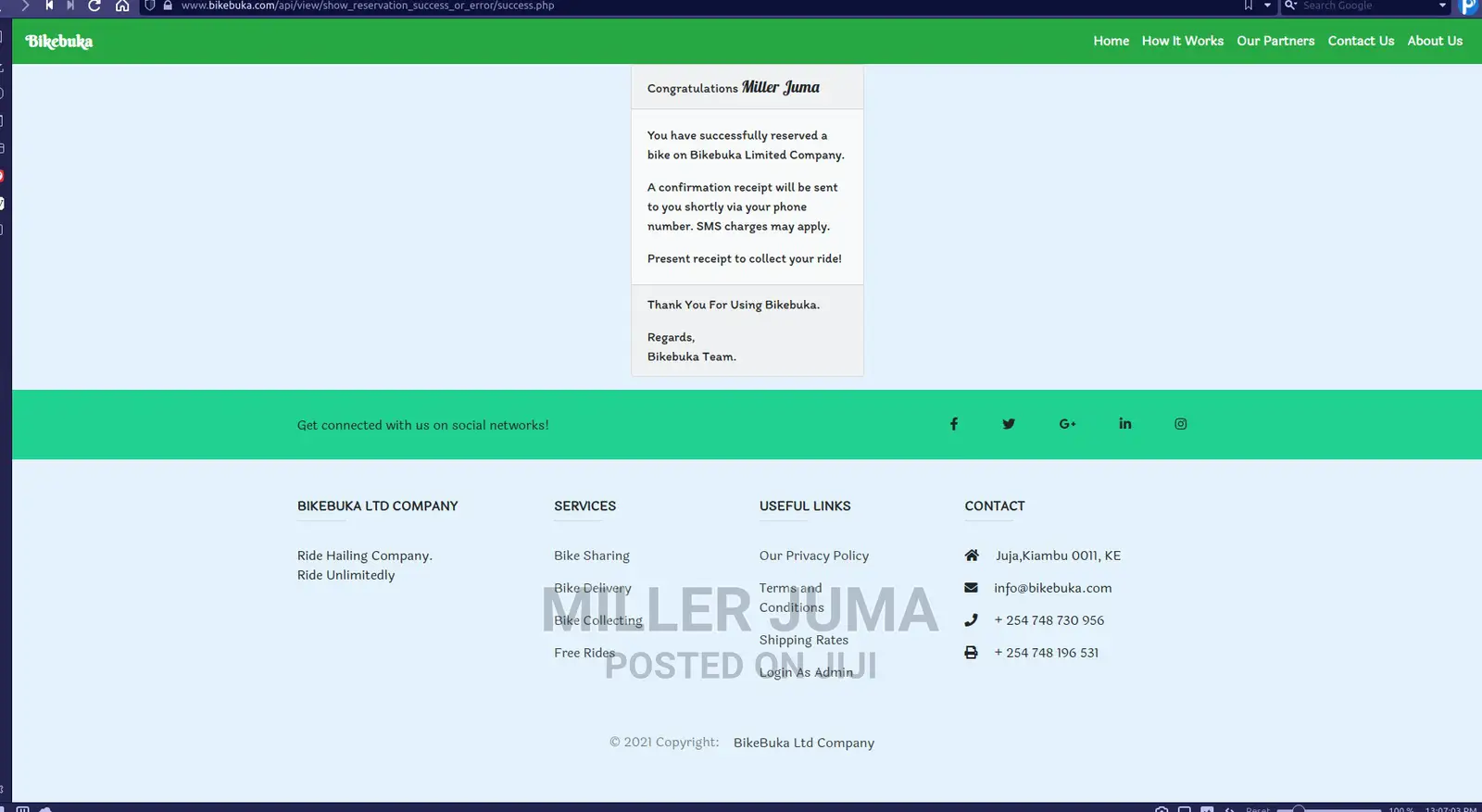Click phone number + 254 748 730 956
1482x812 pixels.
1049,620
